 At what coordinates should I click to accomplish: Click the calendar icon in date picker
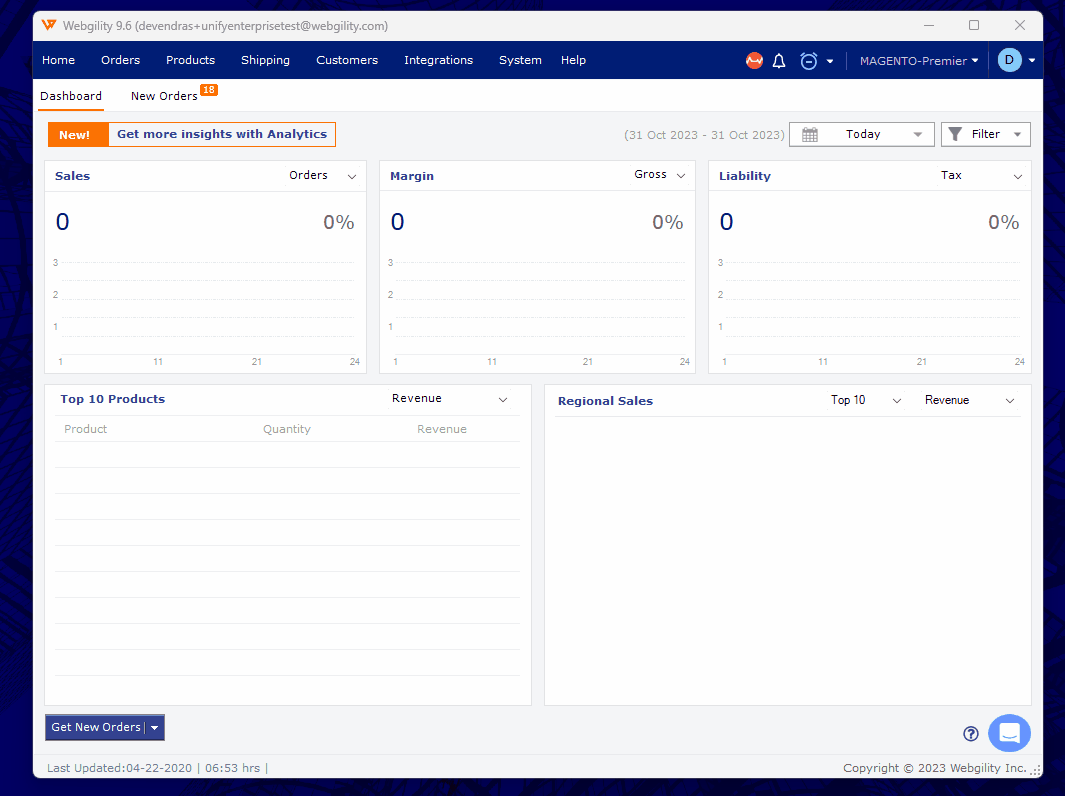tap(810, 135)
